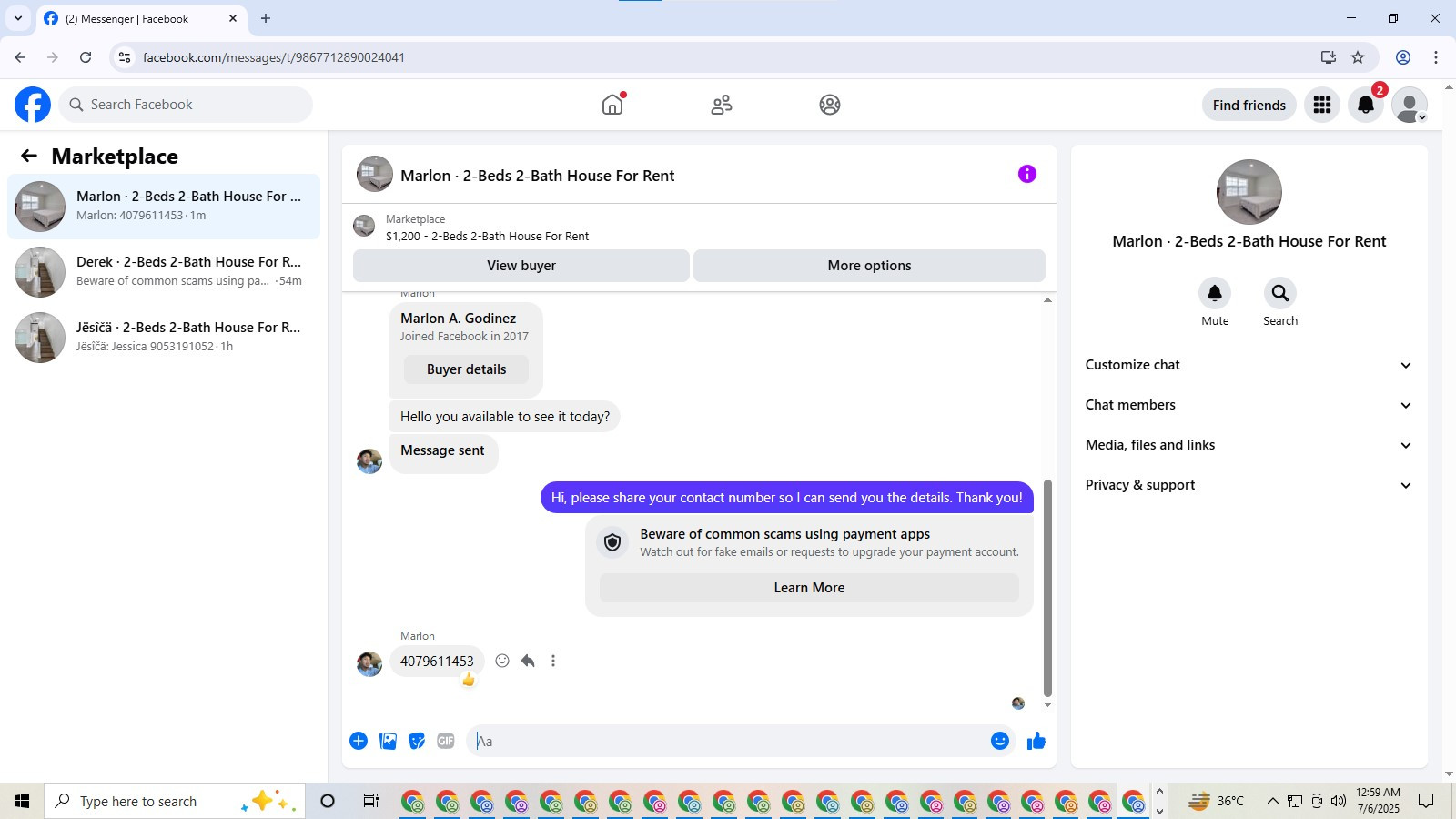The image size is (1456, 819).
Task: Click the $1,200 listing title link
Action: [x=487, y=236]
